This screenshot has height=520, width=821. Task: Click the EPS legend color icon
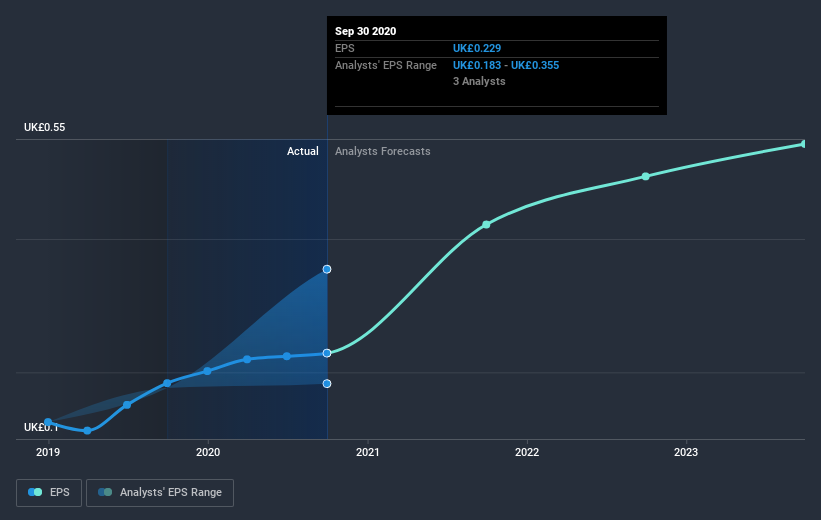click(x=35, y=492)
